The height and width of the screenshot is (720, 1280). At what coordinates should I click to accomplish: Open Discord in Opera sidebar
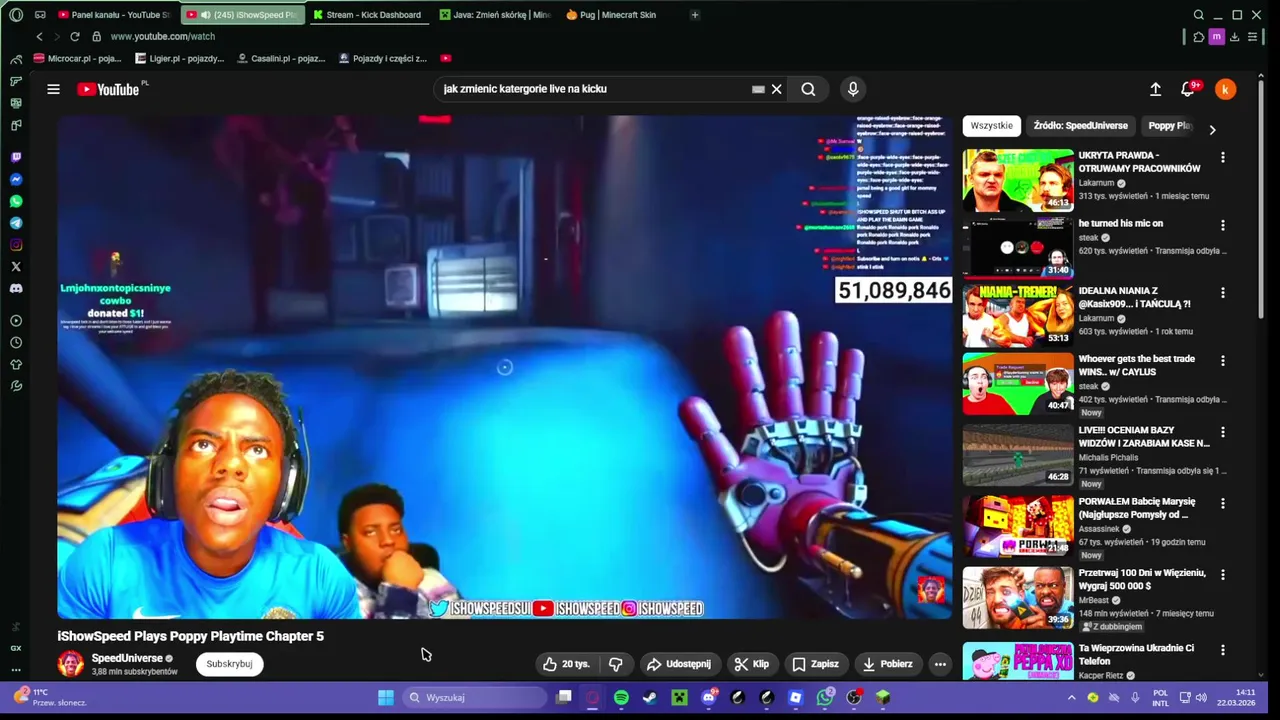click(16, 289)
